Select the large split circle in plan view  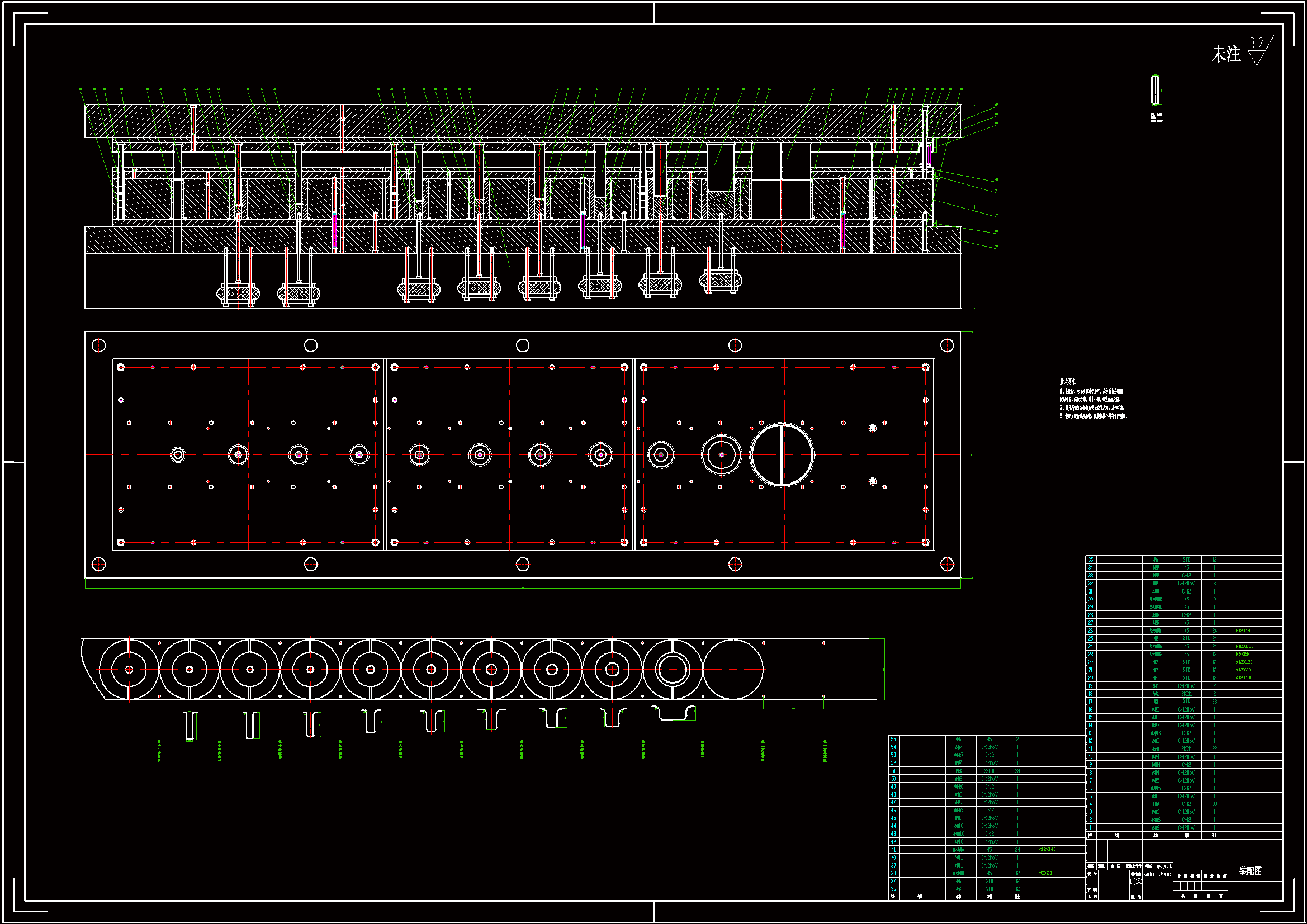coord(782,455)
